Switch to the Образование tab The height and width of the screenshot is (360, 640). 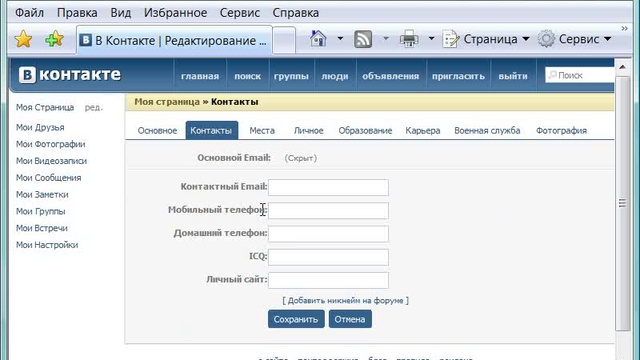(x=365, y=131)
